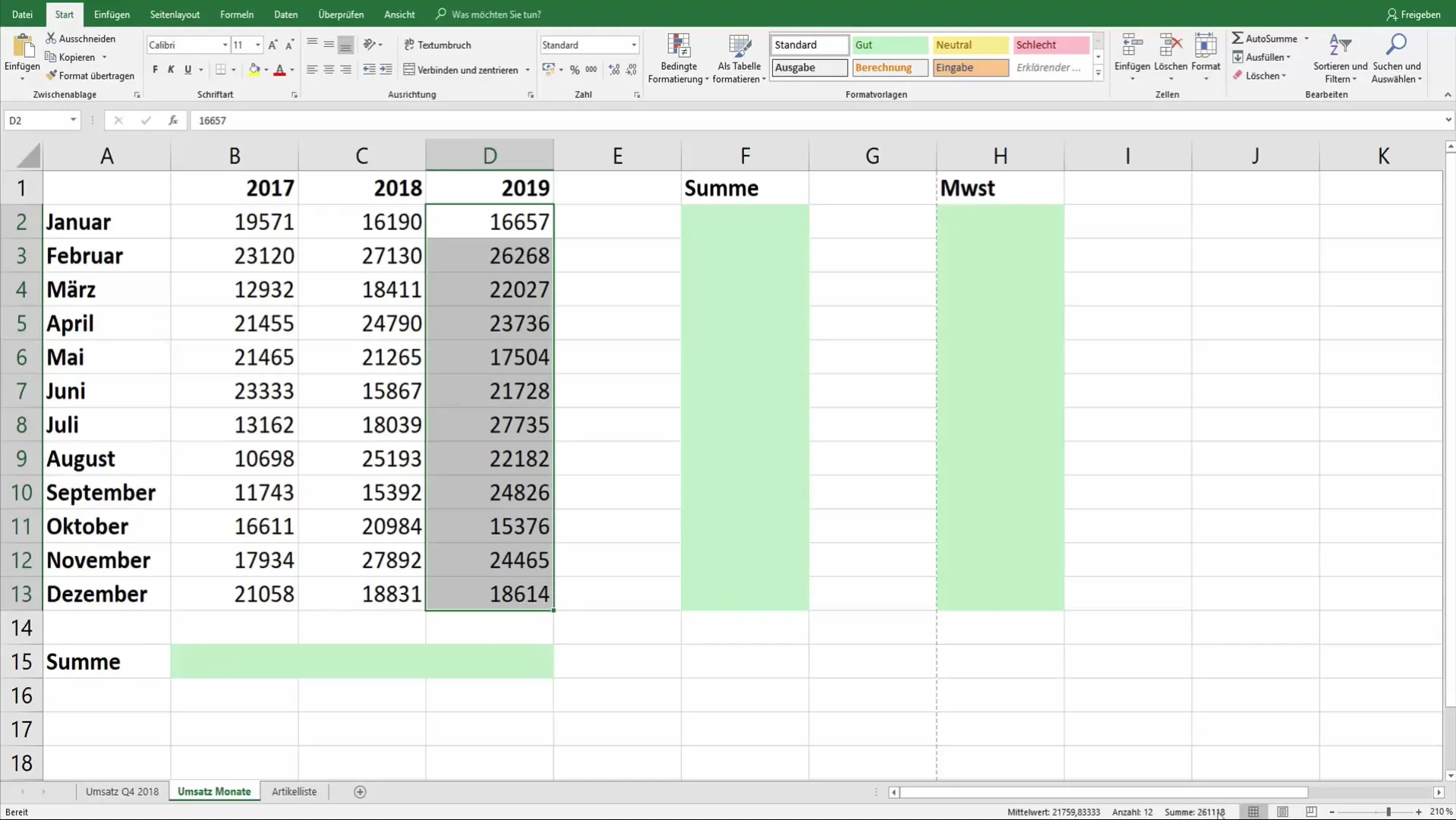This screenshot has height=820, width=1456.
Task: Expand AutoSumme dropdown arrow
Action: (x=1306, y=38)
